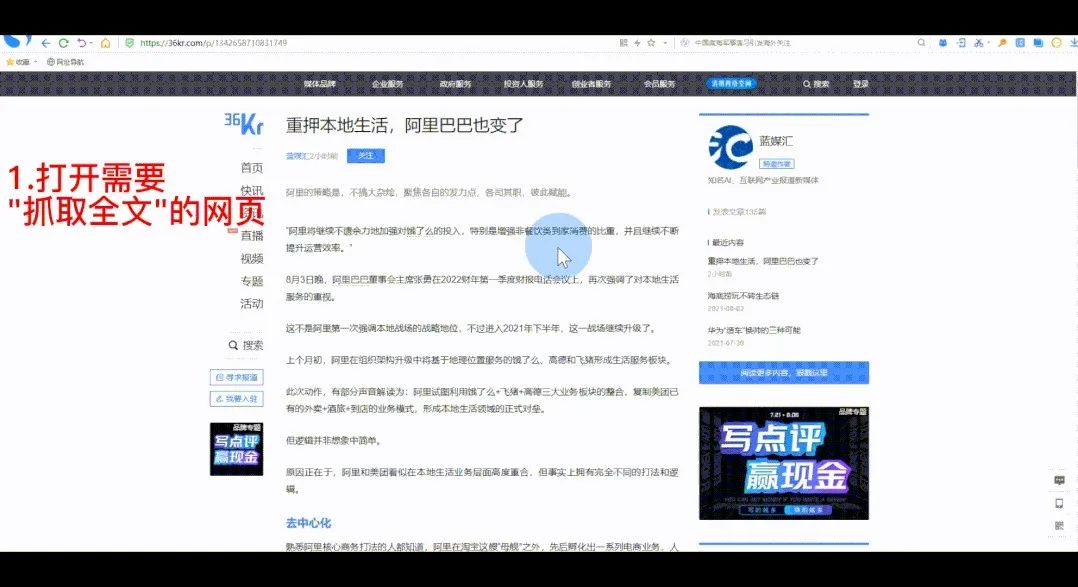Expand the undo history dropdown arrow
1078x587 pixels.
[x=92, y=43]
